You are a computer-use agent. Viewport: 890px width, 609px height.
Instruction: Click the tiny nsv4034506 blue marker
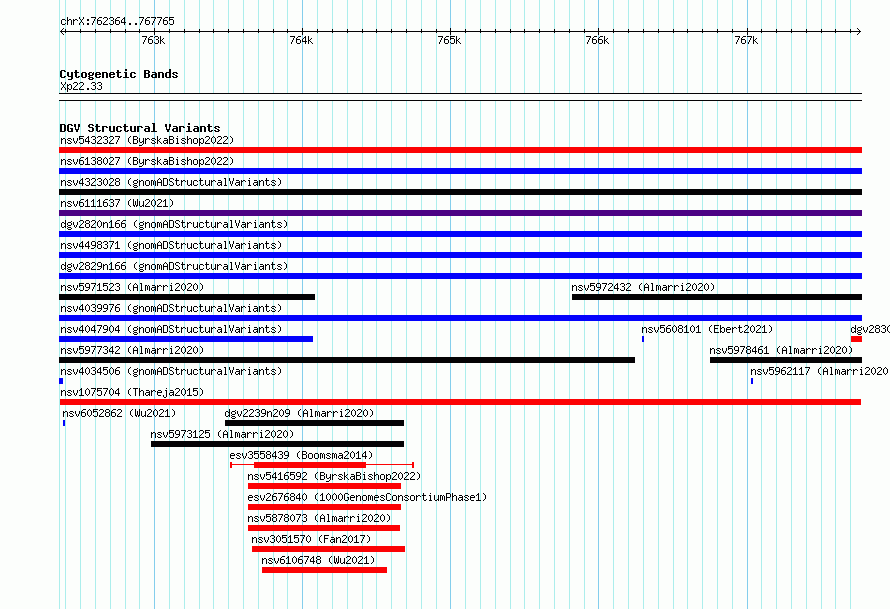[x=61, y=381]
